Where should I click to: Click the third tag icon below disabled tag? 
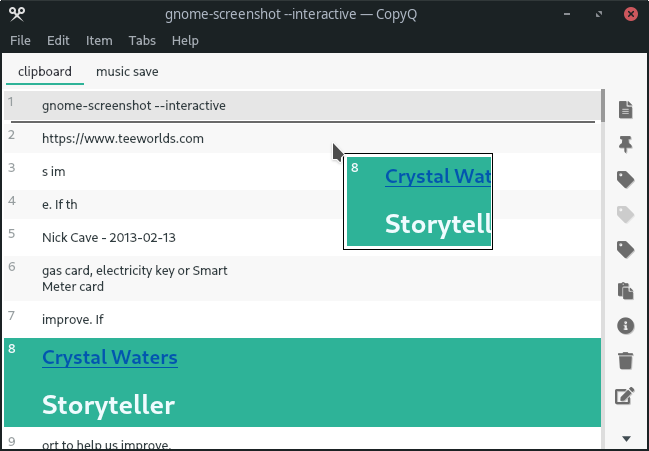point(625,250)
